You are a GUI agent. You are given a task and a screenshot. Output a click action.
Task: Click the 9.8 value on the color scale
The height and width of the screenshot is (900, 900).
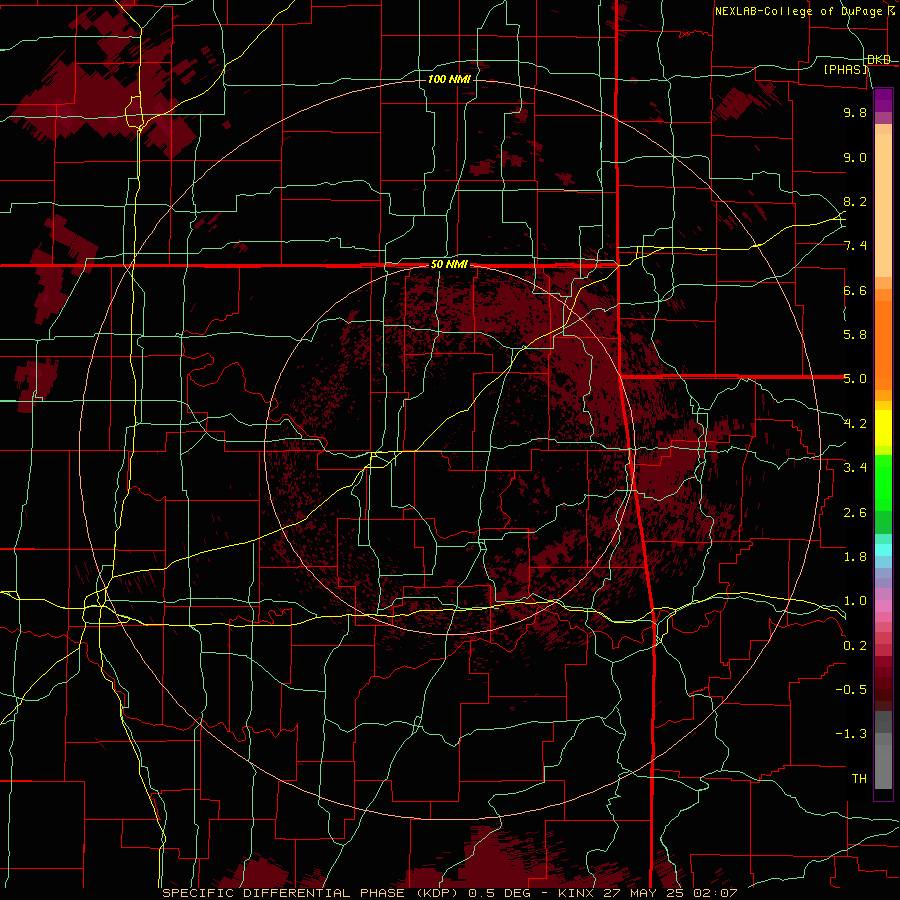(855, 112)
